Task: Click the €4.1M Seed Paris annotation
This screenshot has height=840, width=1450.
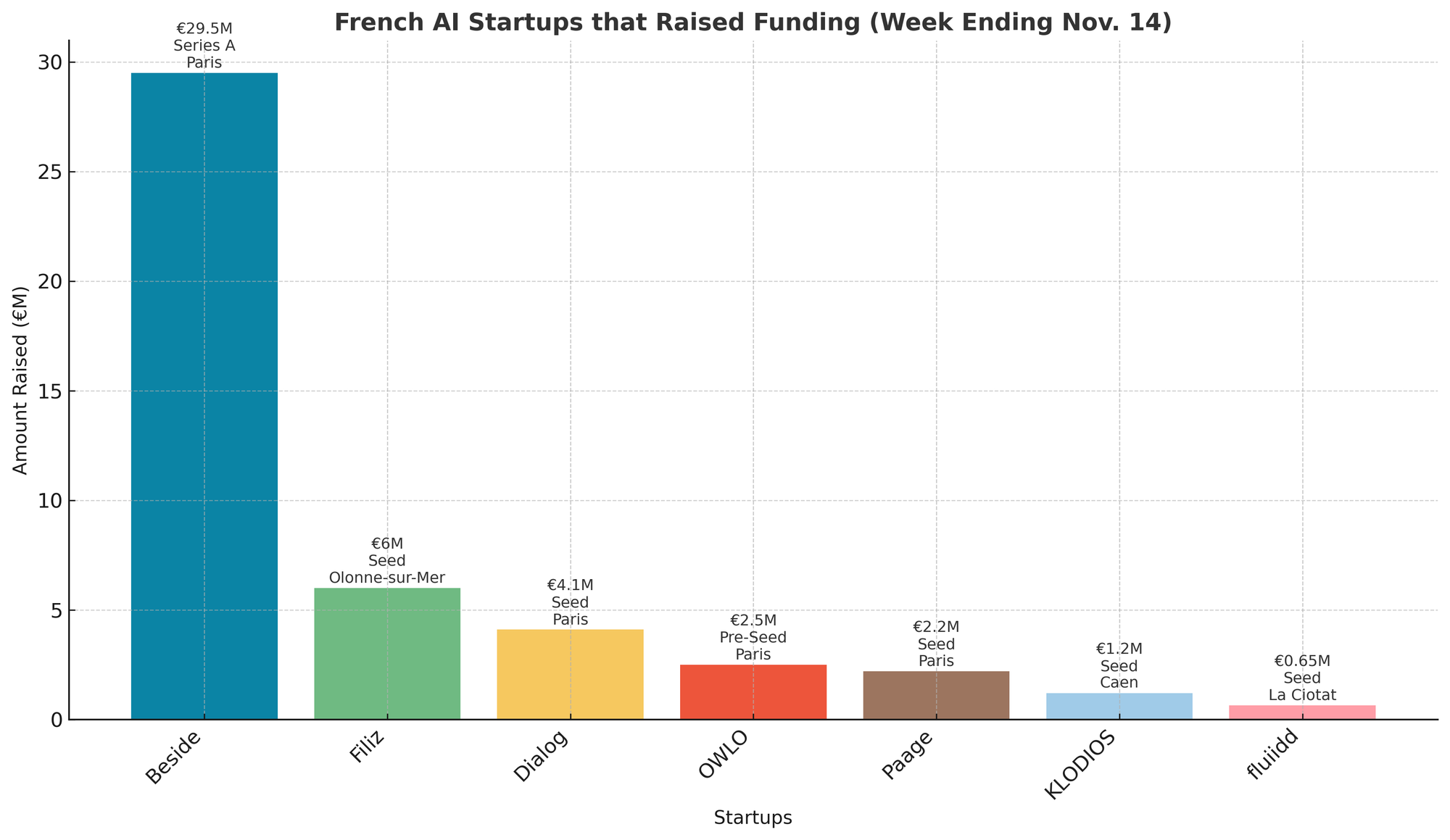Action: click(570, 602)
